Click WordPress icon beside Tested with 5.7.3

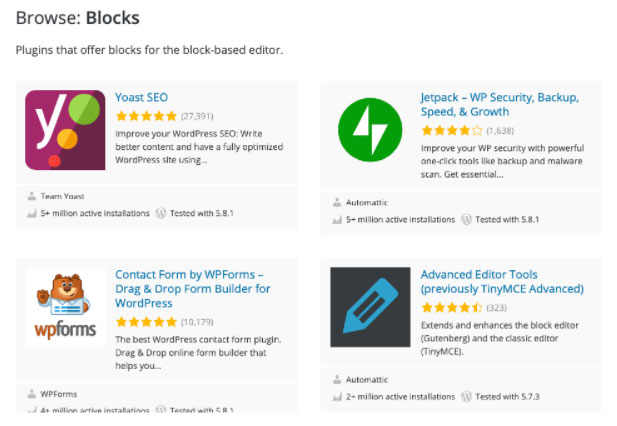[x=467, y=396]
